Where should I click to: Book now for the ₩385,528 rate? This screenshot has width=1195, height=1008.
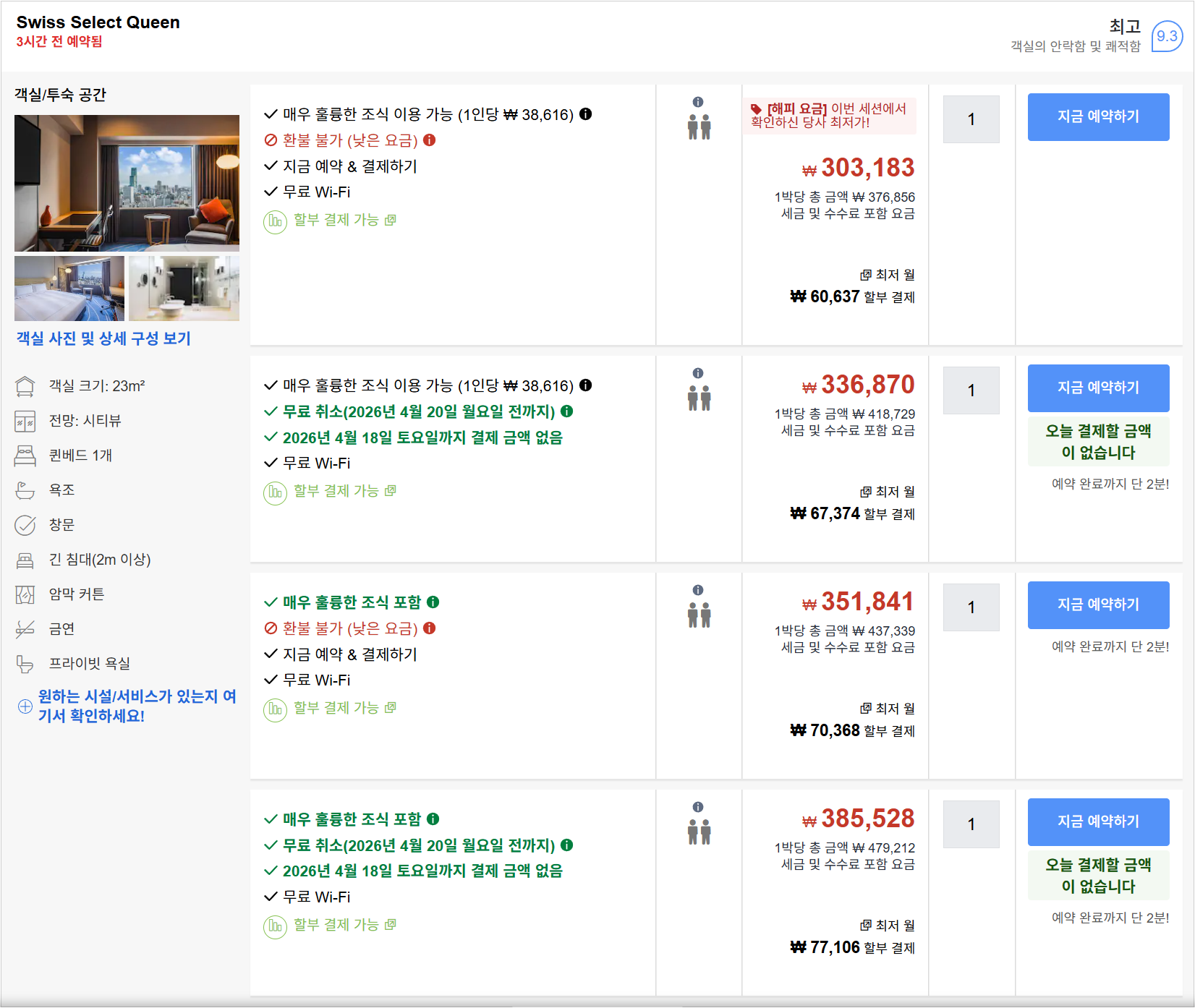point(1098,821)
